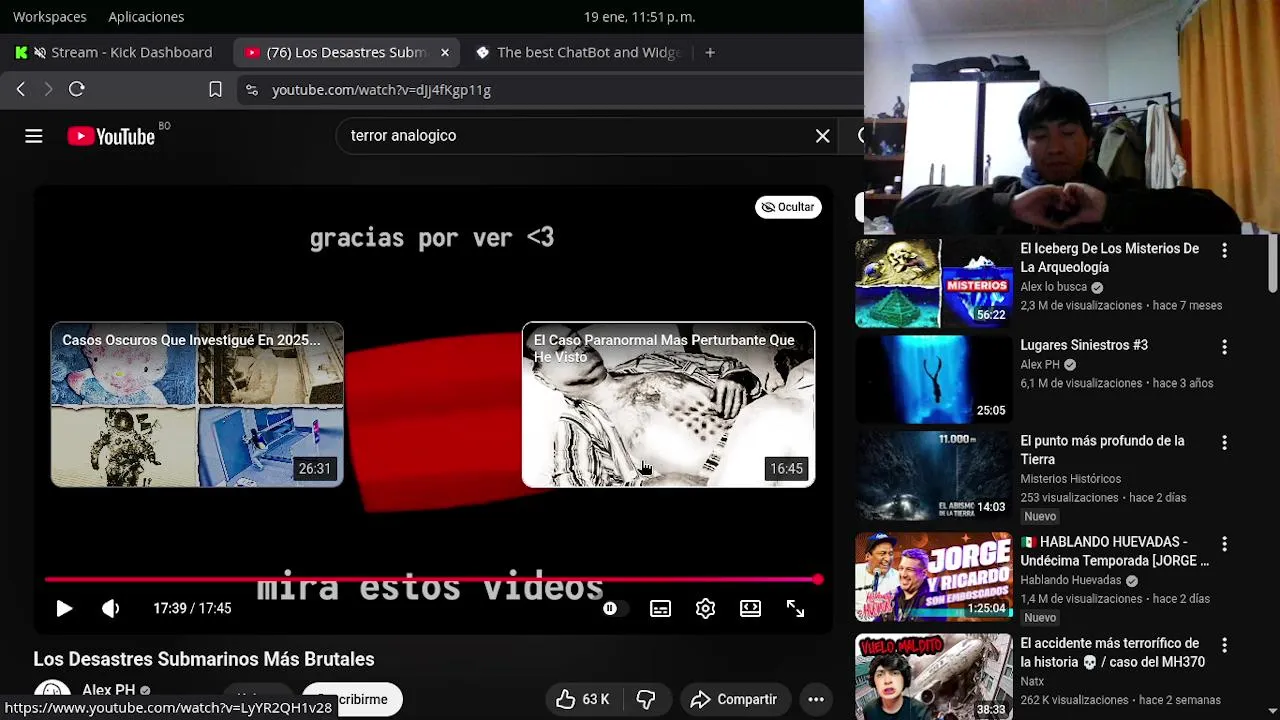Open channel 'Hablando Huevadas'
The image size is (1280, 720).
click(1070, 580)
